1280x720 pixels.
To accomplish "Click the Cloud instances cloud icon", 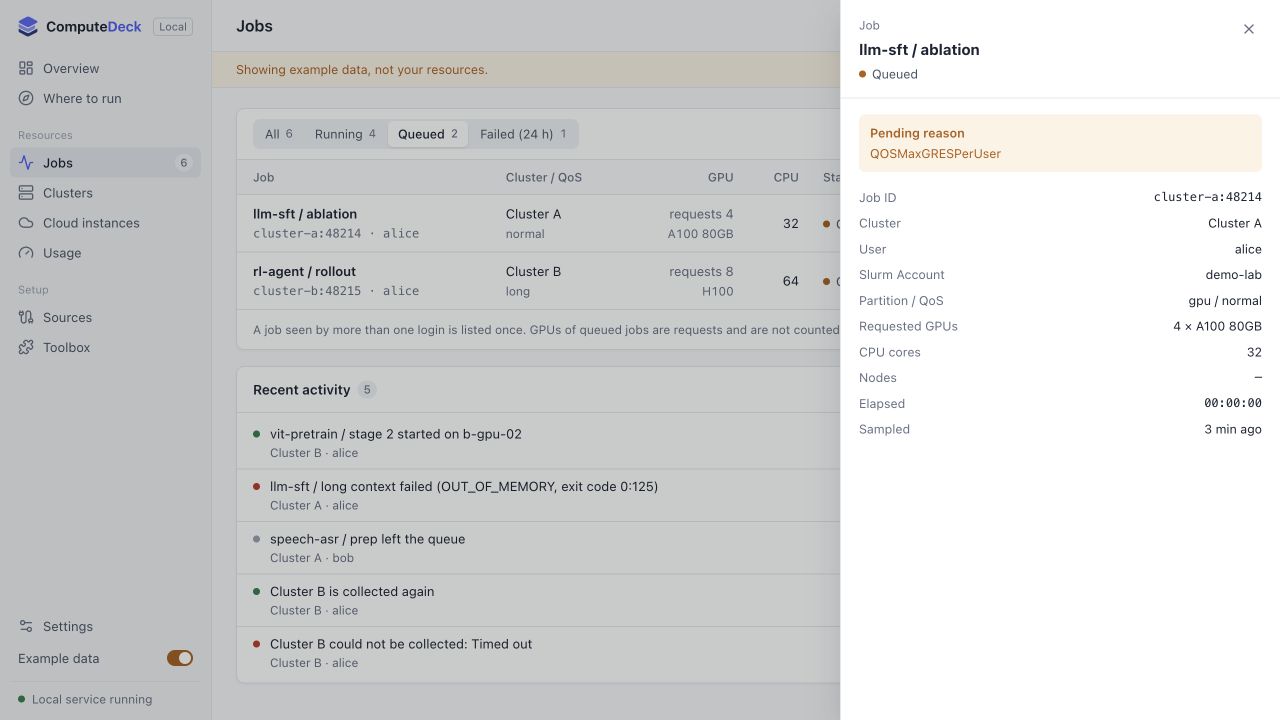I will [26, 223].
